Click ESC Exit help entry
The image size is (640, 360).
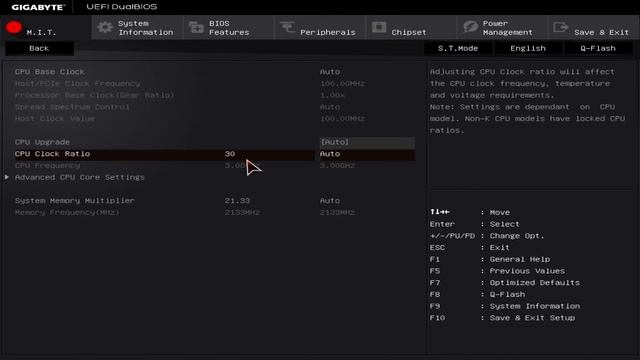pyautogui.click(x=469, y=248)
